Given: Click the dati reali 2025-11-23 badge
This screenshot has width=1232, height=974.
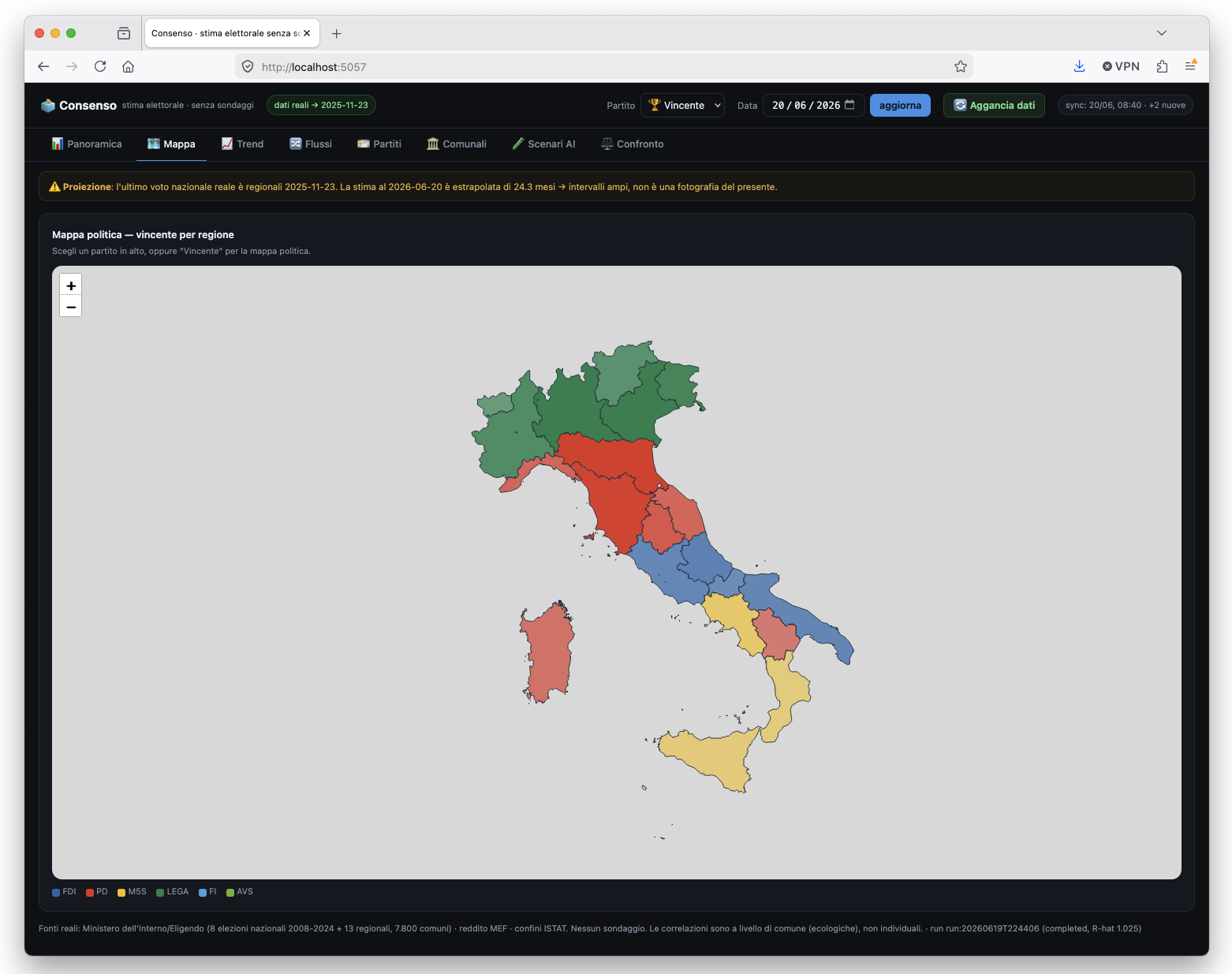Looking at the screenshot, I should (x=321, y=105).
